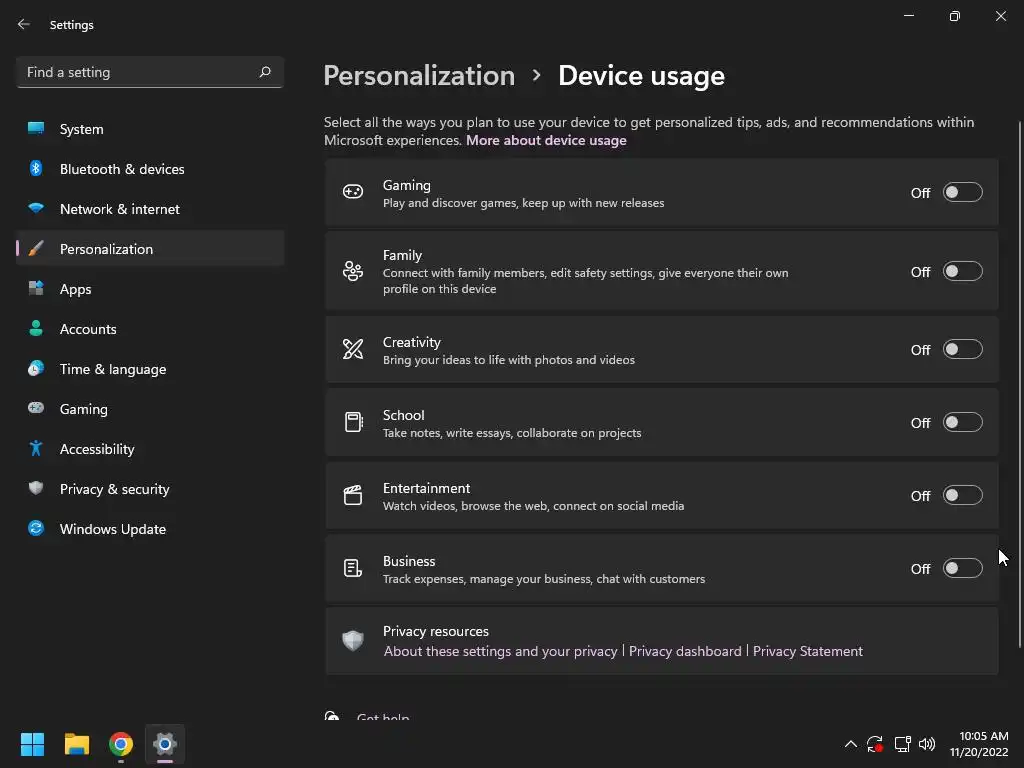The width and height of the screenshot is (1024, 768).
Task: Click the back arrow in Settings
Action: [24, 24]
